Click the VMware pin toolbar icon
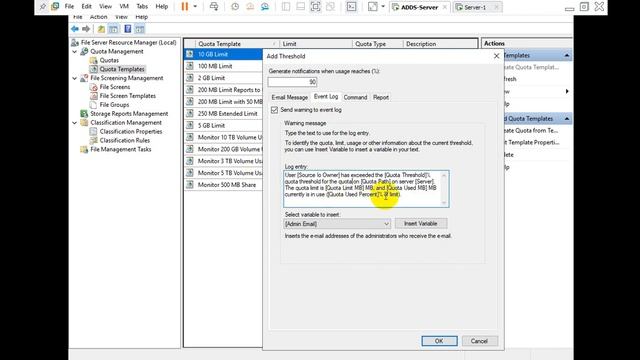This screenshot has width=640, height=360. pos(43,7)
